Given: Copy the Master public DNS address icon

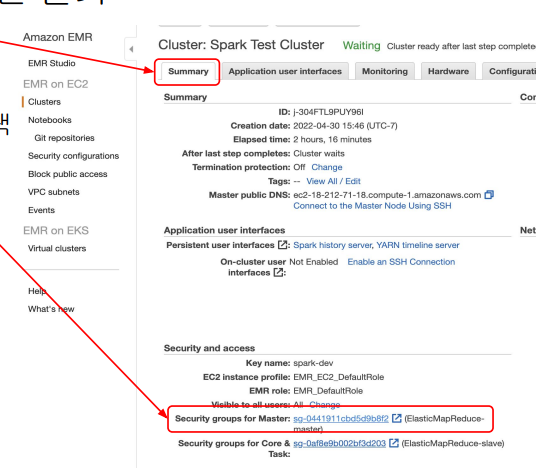Looking at the screenshot, I should tap(489, 195).
